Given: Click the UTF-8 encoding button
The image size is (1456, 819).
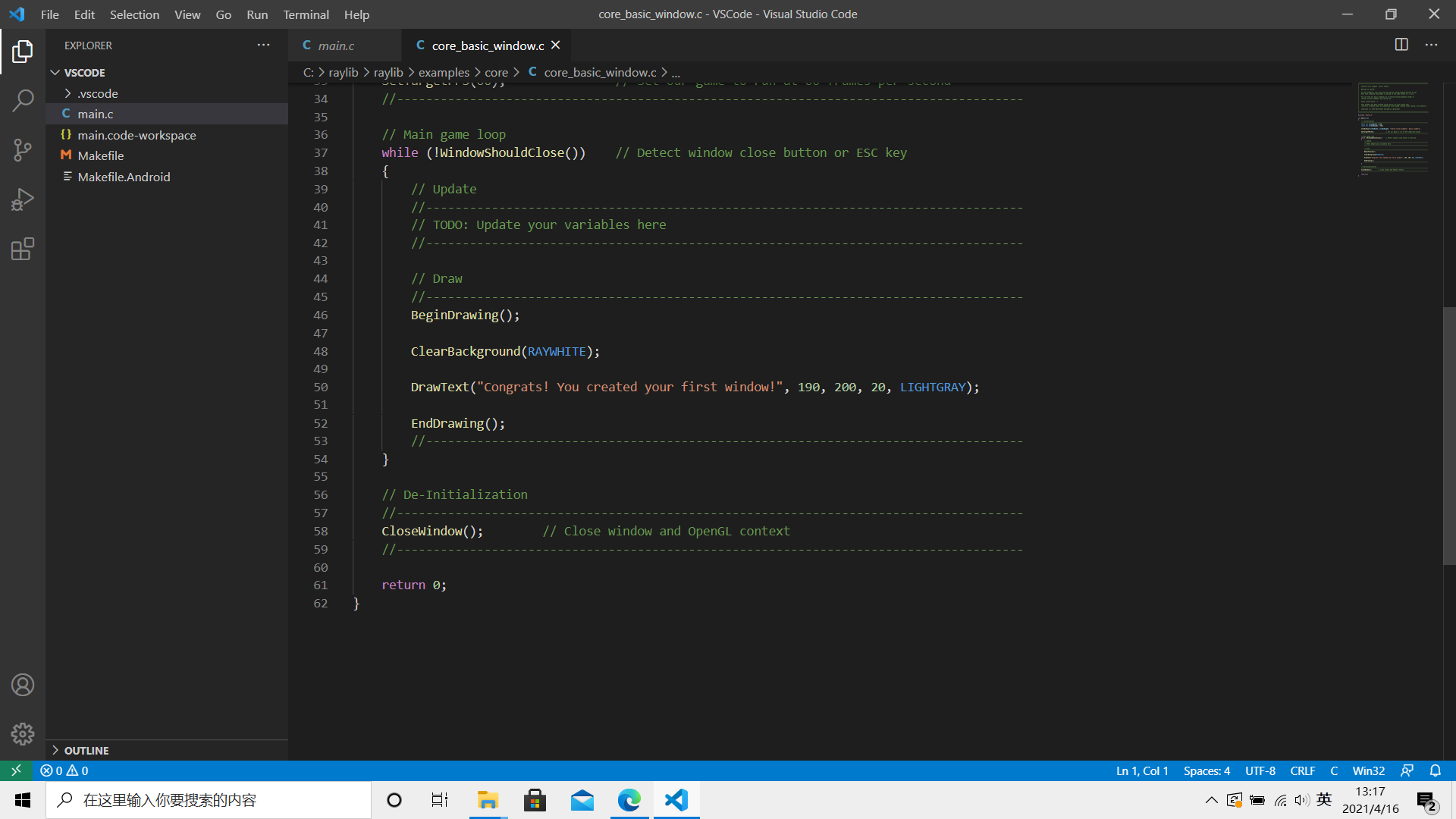Looking at the screenshot, I should 1260,770.
